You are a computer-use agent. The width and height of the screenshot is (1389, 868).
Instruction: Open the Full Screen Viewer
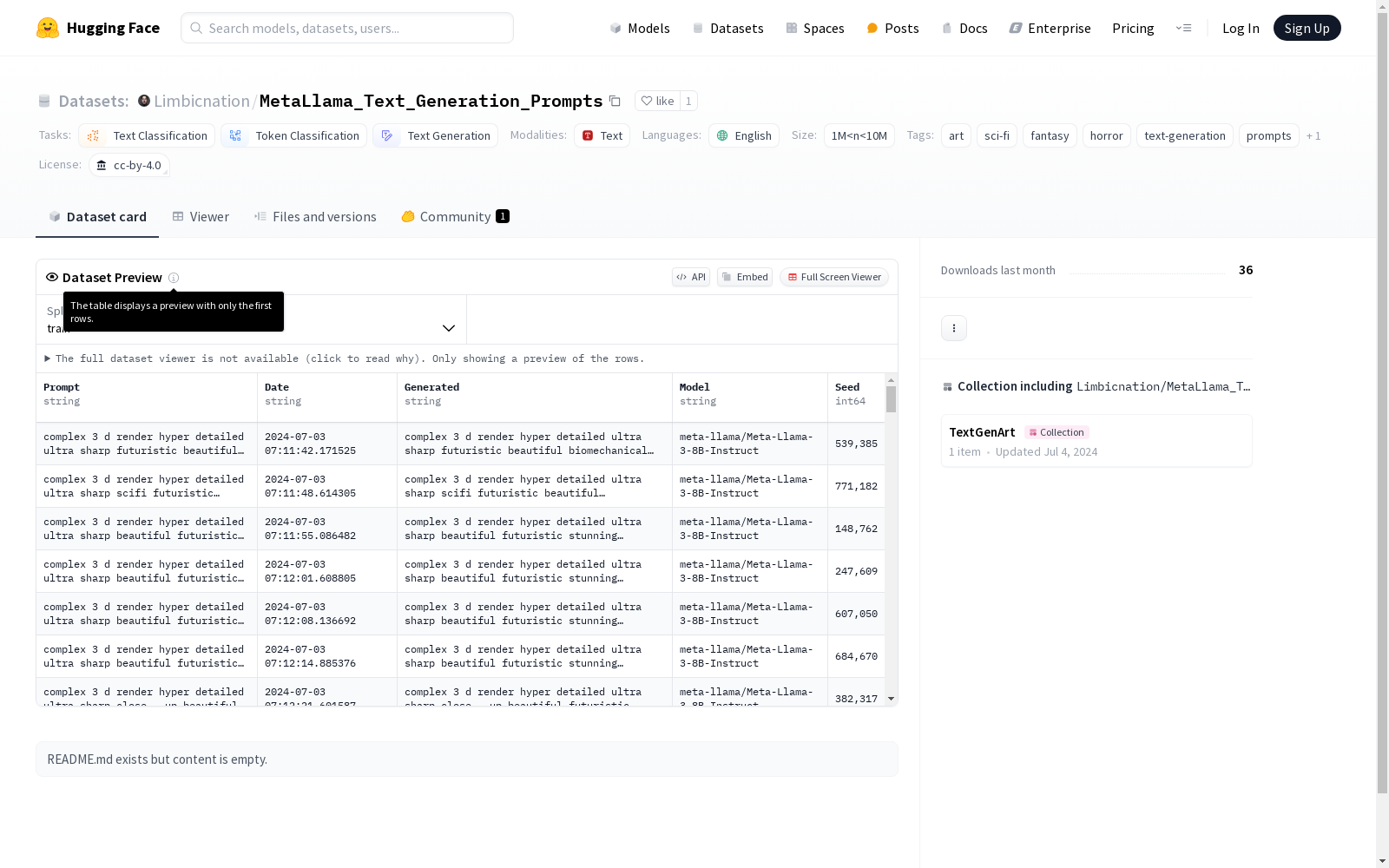coord(834,277)
